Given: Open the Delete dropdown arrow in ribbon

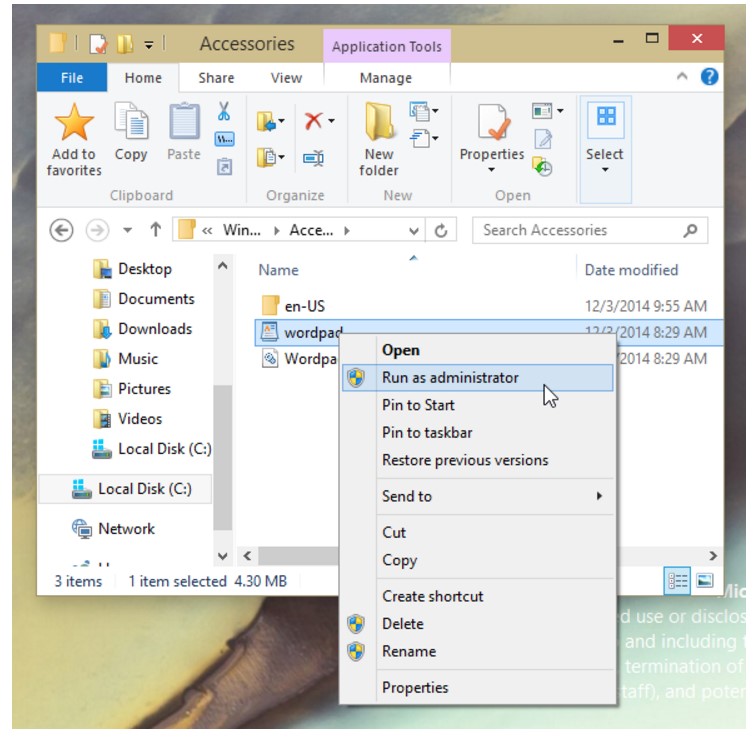Looking at the screenshot, I should 331,121.
